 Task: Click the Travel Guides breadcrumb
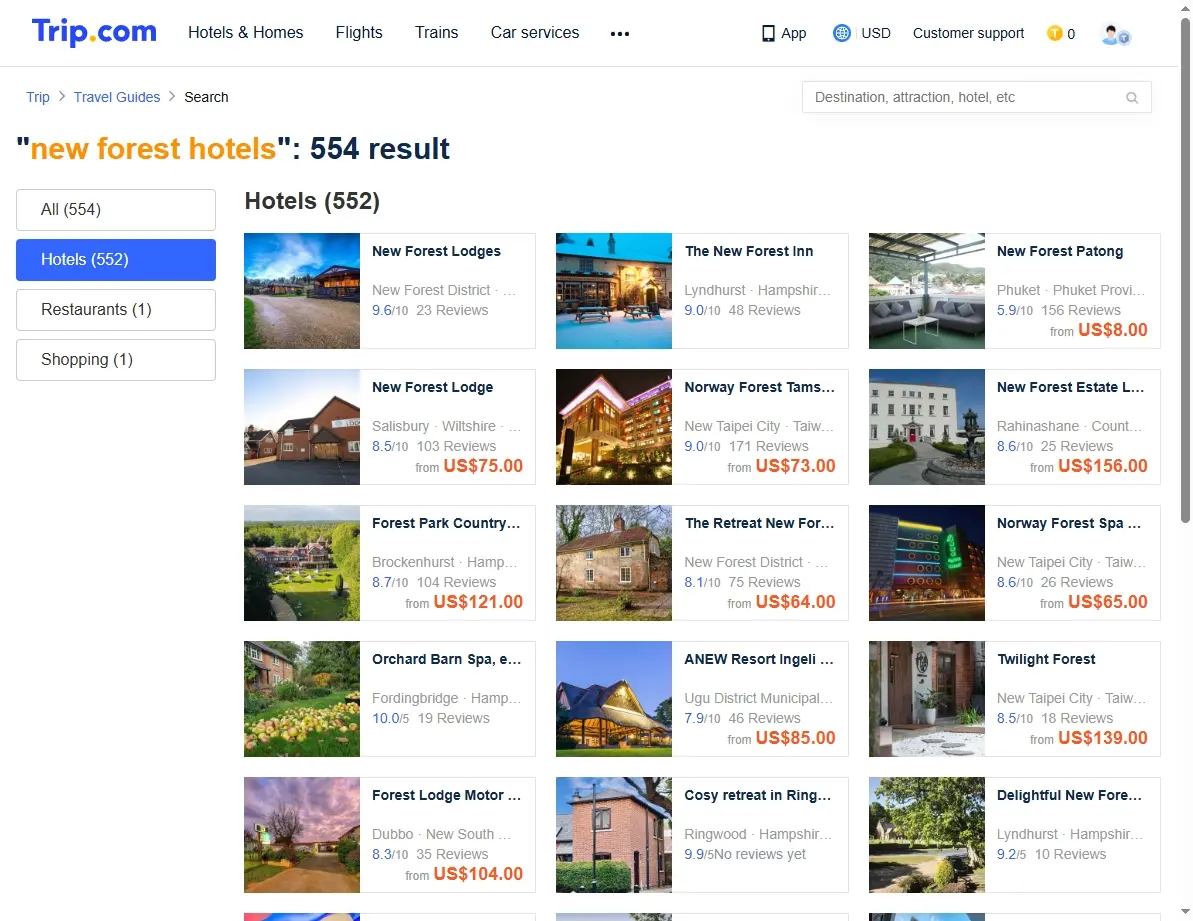tap(117, 97)
